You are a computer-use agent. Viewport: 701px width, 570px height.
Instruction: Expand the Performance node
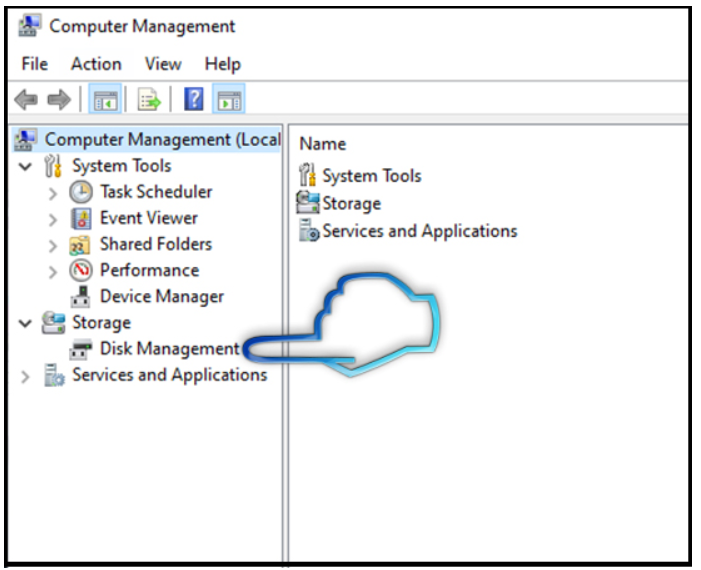tap(53, 272)
